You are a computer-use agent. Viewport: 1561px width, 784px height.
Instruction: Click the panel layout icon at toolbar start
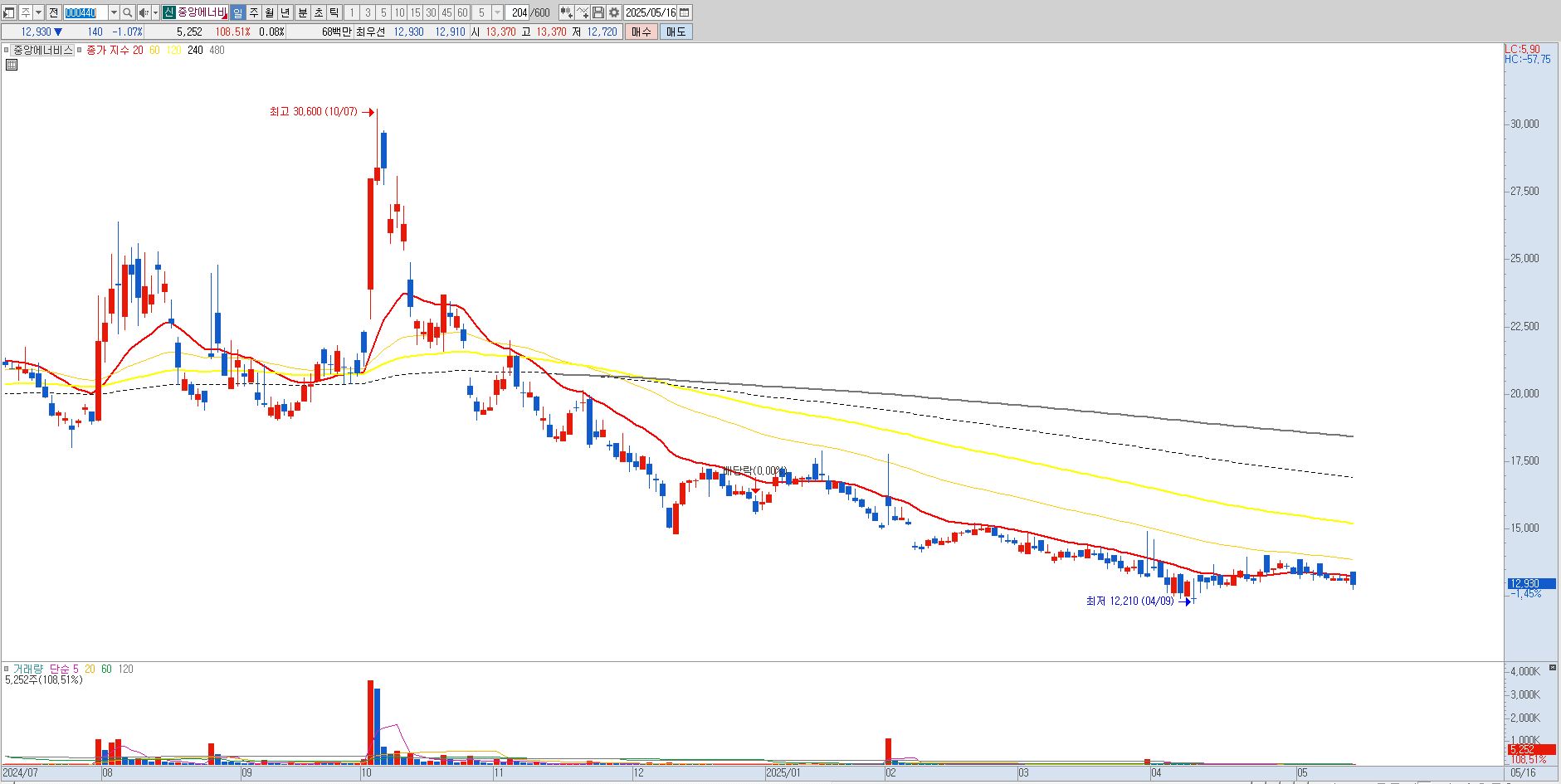coord(9,12)
